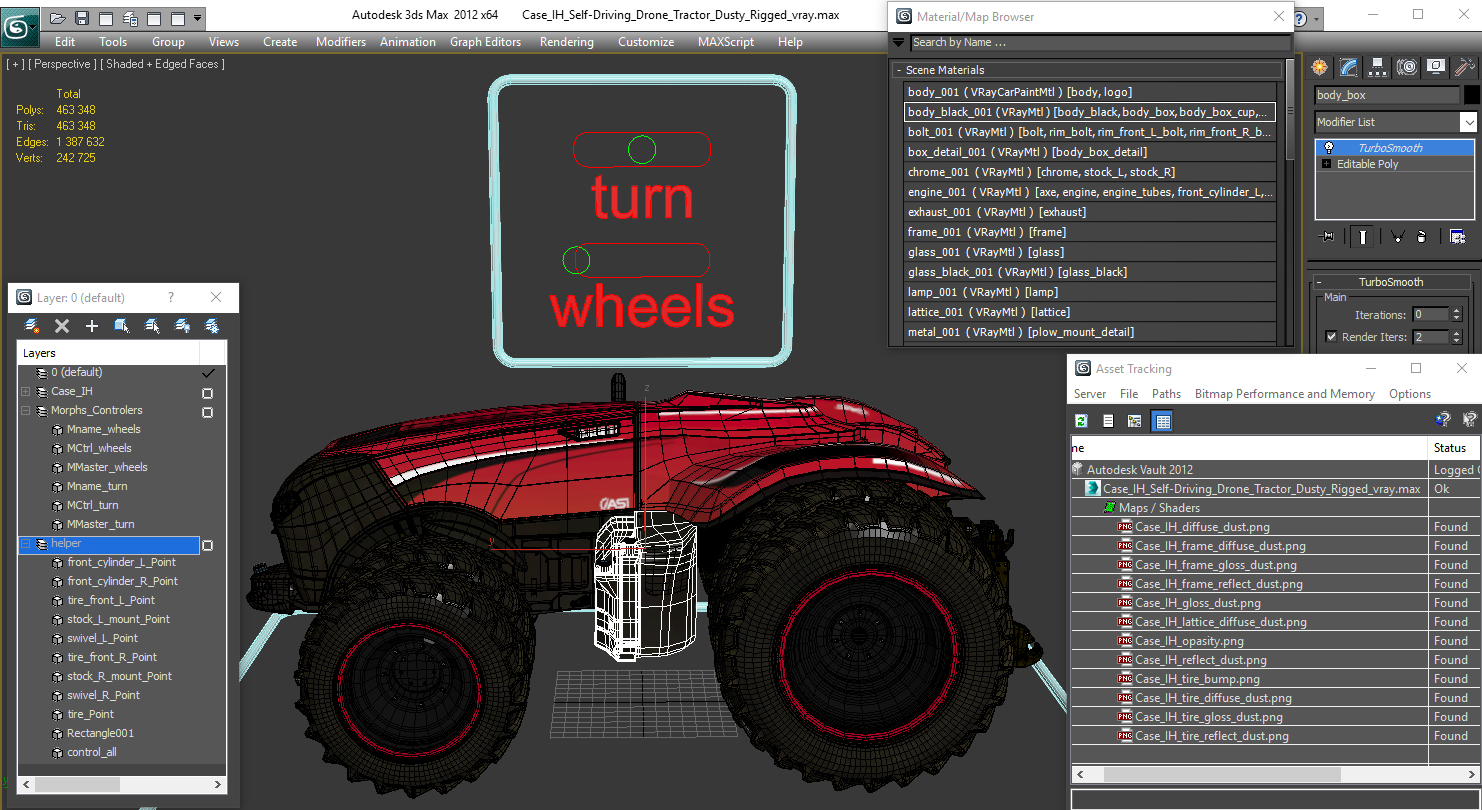Click Freeze/Unfreeze All Layers icon
Image resolution: width=1482 pixels, height=810 pixels.
coord(212,326)
